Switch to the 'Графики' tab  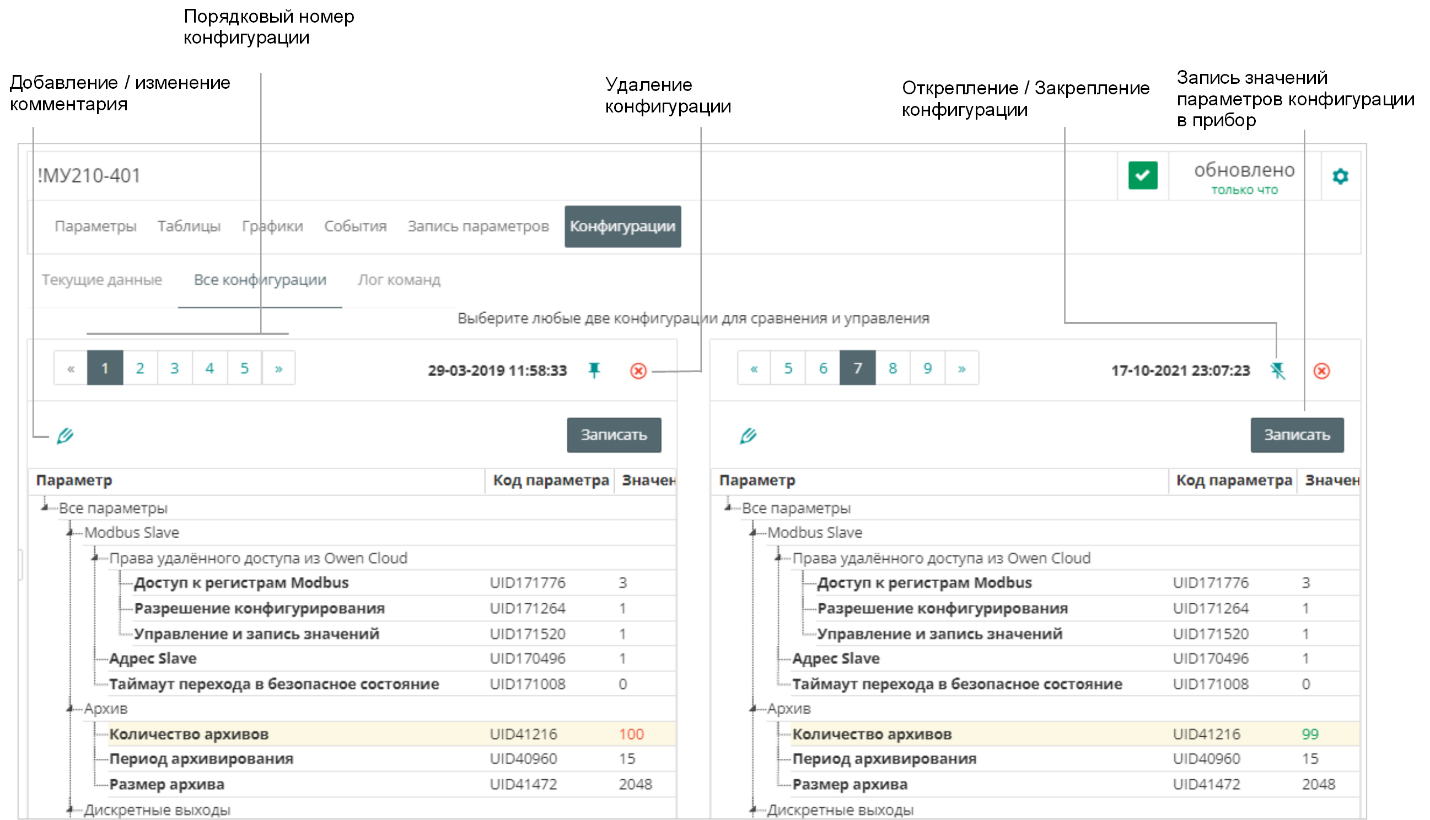click(x=272, y=226)
